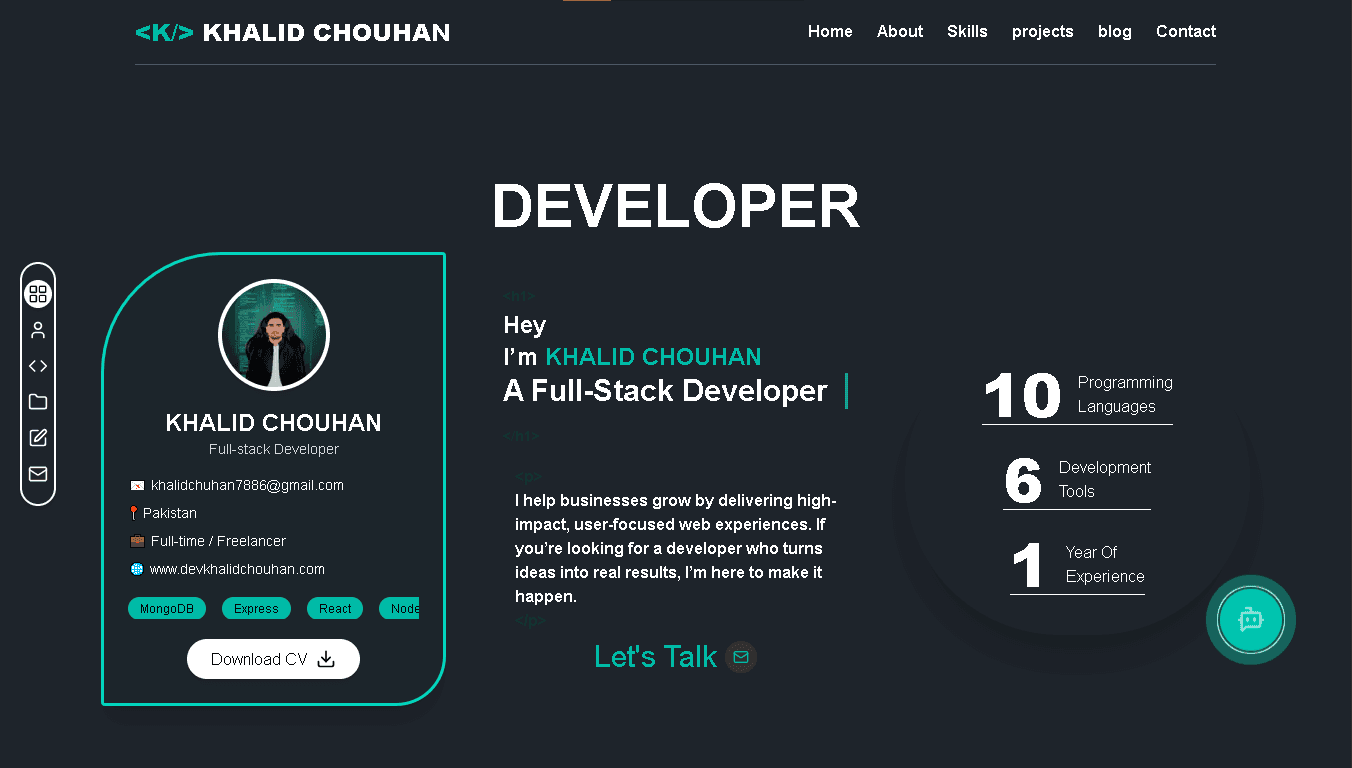Select the MongoDB skill tag
The image size is (1352, 768).
point(167,608)
